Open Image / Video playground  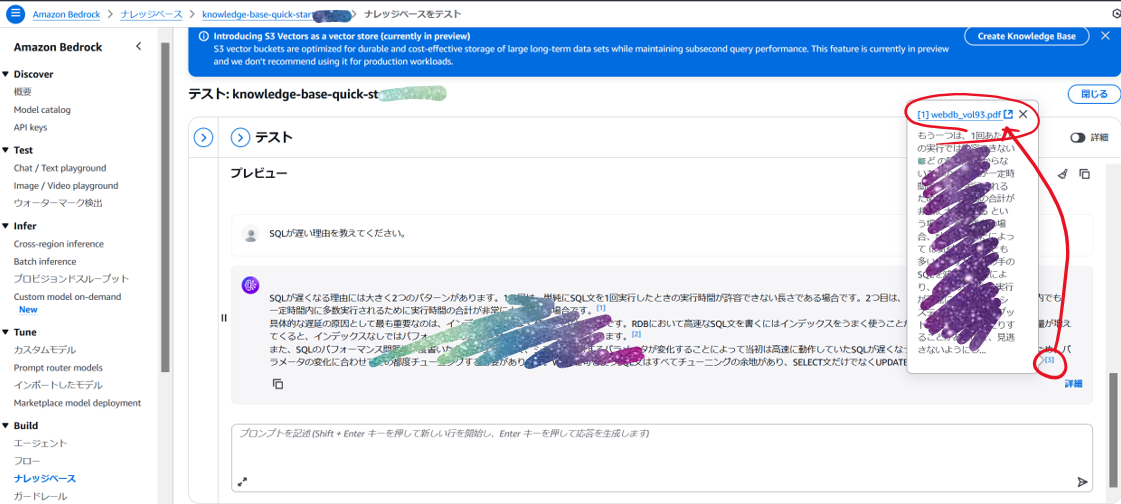(66, 185)
